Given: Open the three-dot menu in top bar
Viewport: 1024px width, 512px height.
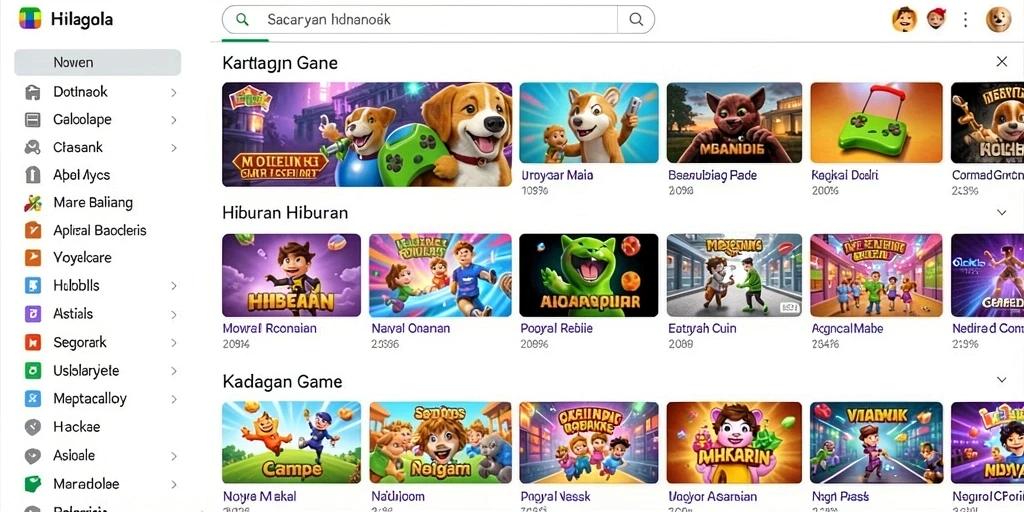Looking at the screenshot, I should [965, 20].
